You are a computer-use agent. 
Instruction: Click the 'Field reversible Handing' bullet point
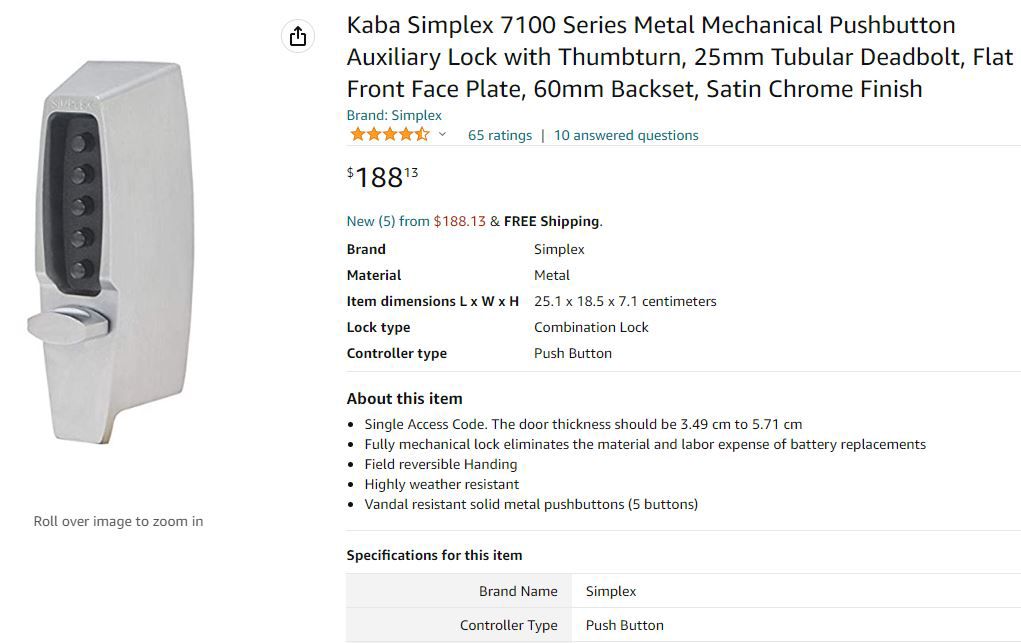441,464
